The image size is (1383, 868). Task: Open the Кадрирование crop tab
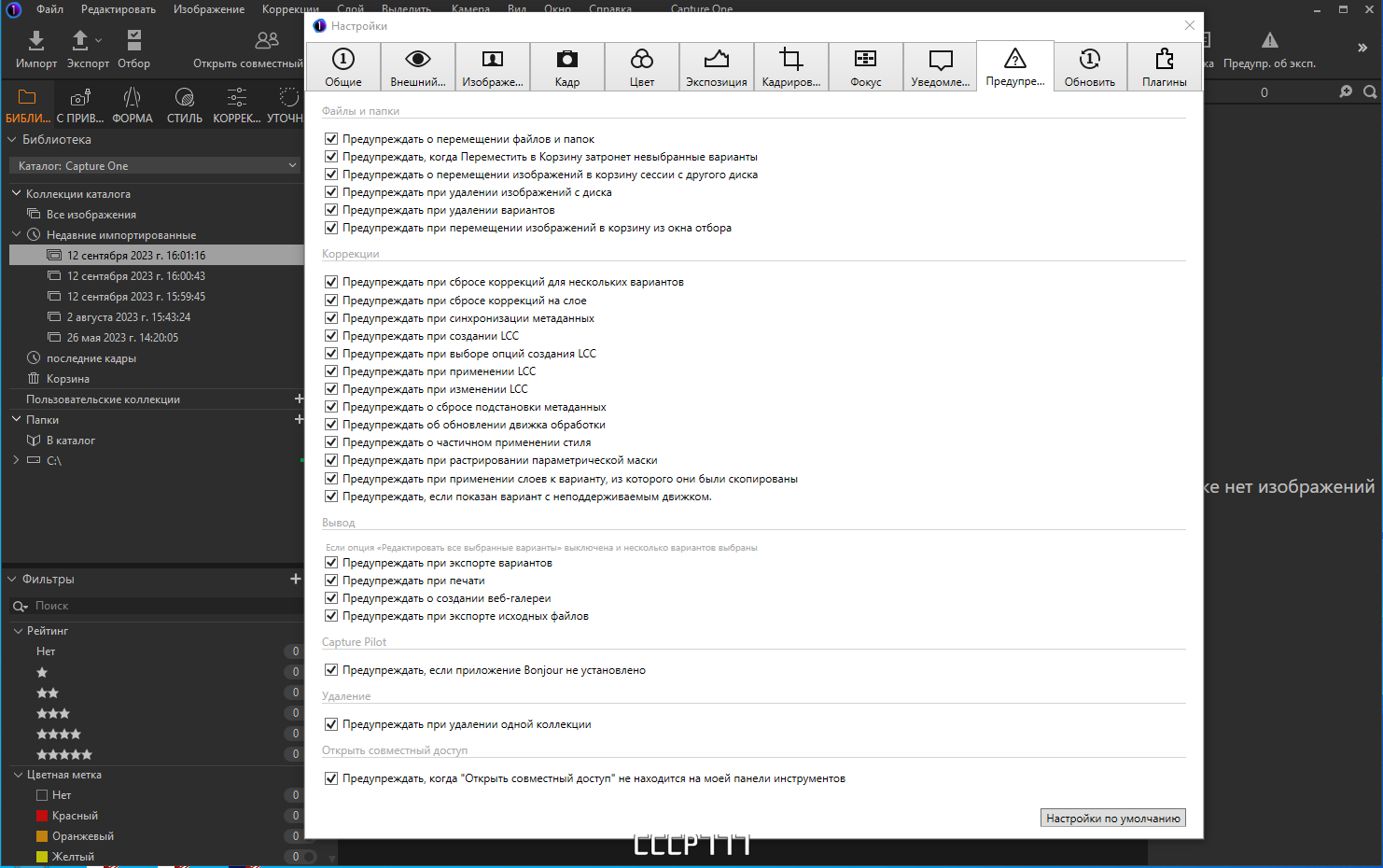click(791, 66)
